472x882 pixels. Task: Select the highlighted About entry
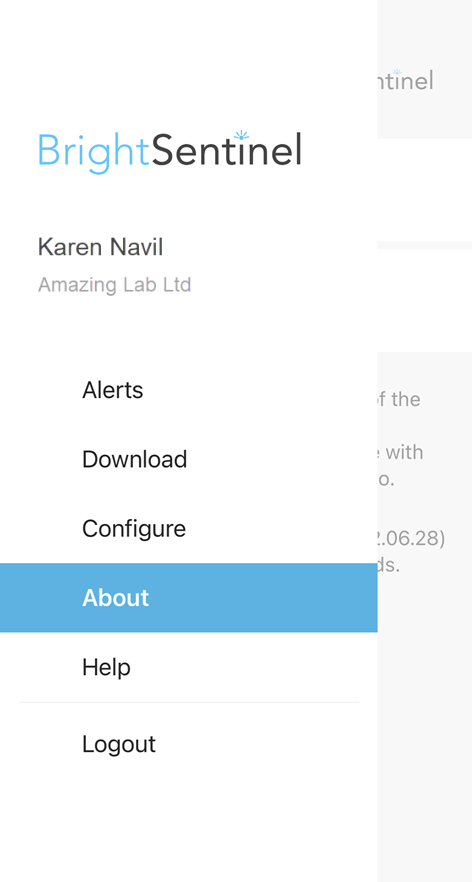(188, 597)
